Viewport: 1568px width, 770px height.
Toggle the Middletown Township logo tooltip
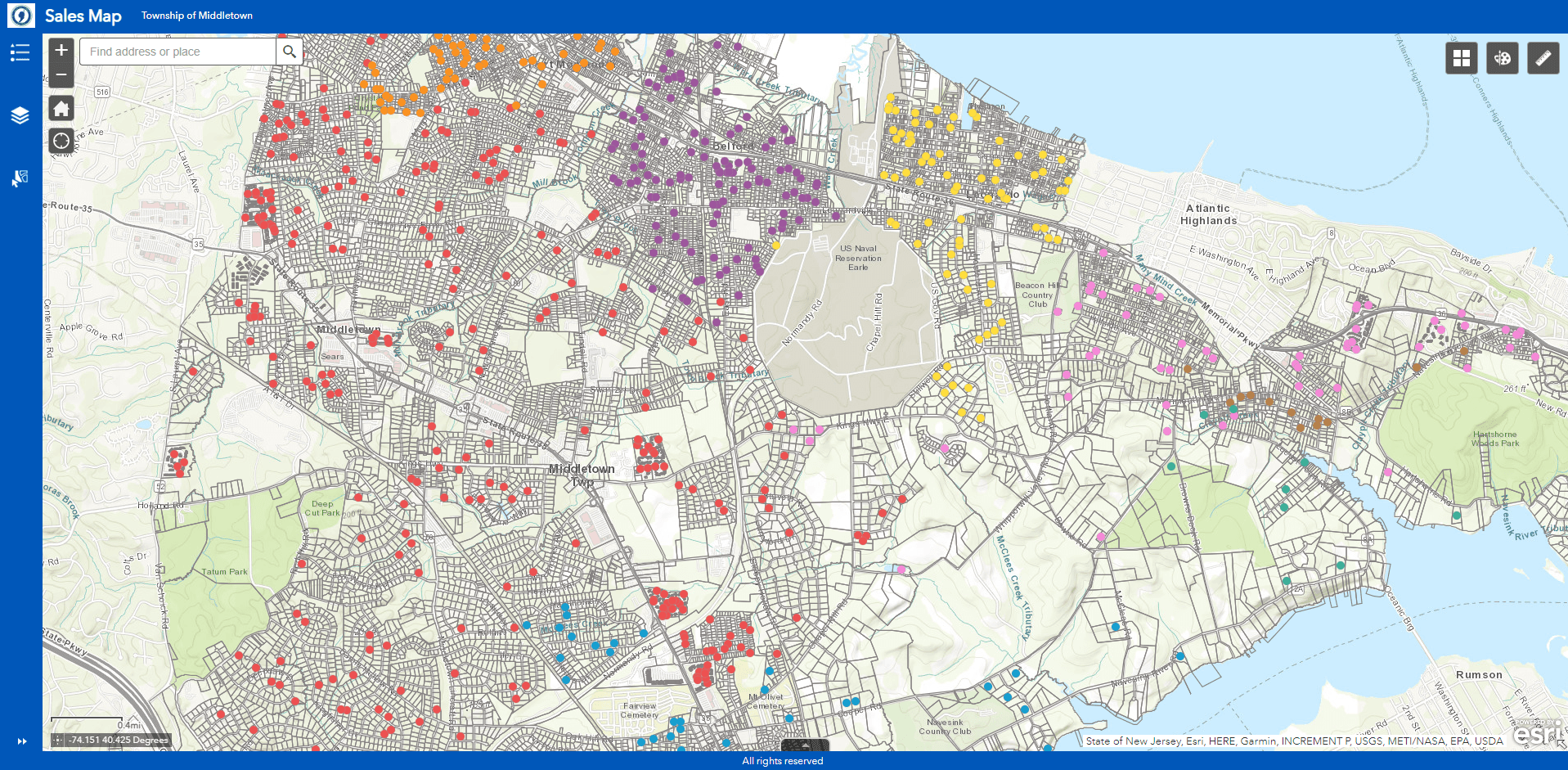point(21,15)
